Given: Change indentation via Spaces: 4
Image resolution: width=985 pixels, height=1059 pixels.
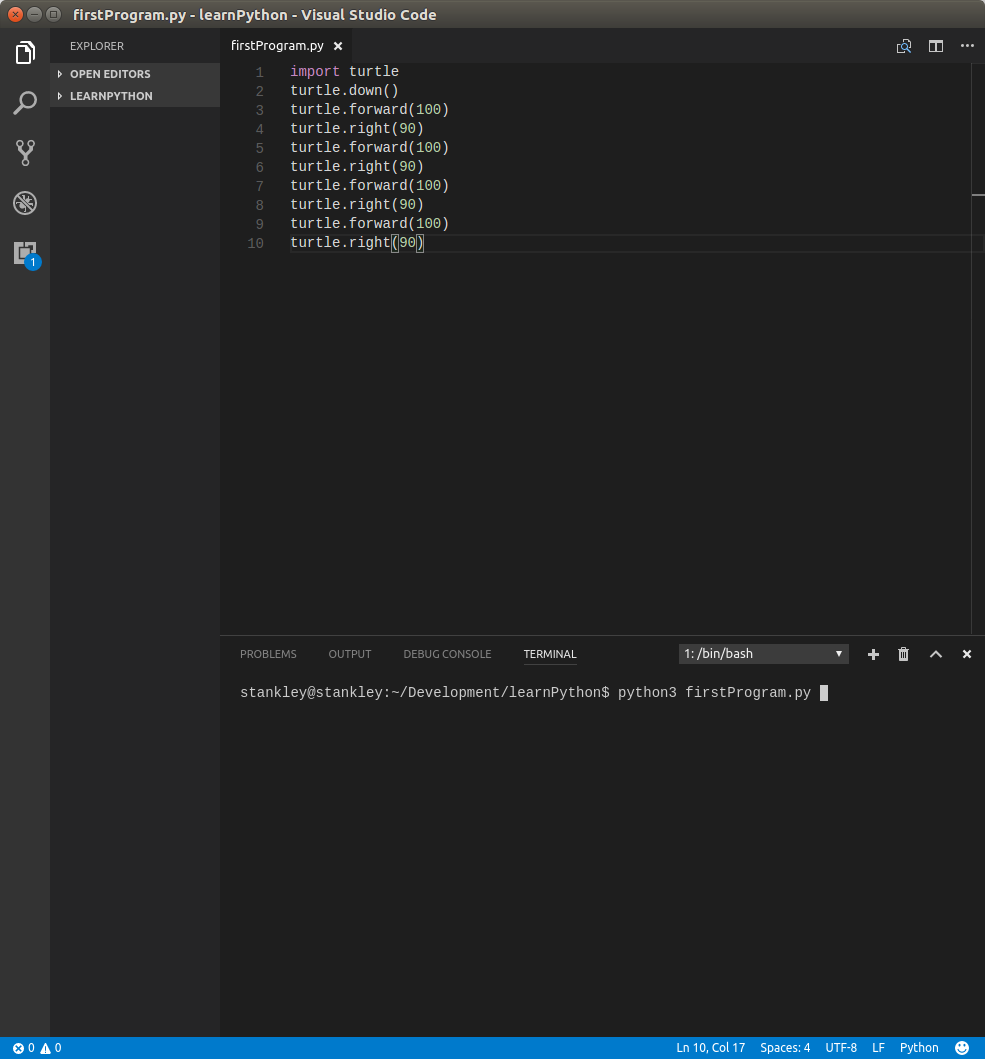Looking at the screenshot, I should pos(785,1048).
